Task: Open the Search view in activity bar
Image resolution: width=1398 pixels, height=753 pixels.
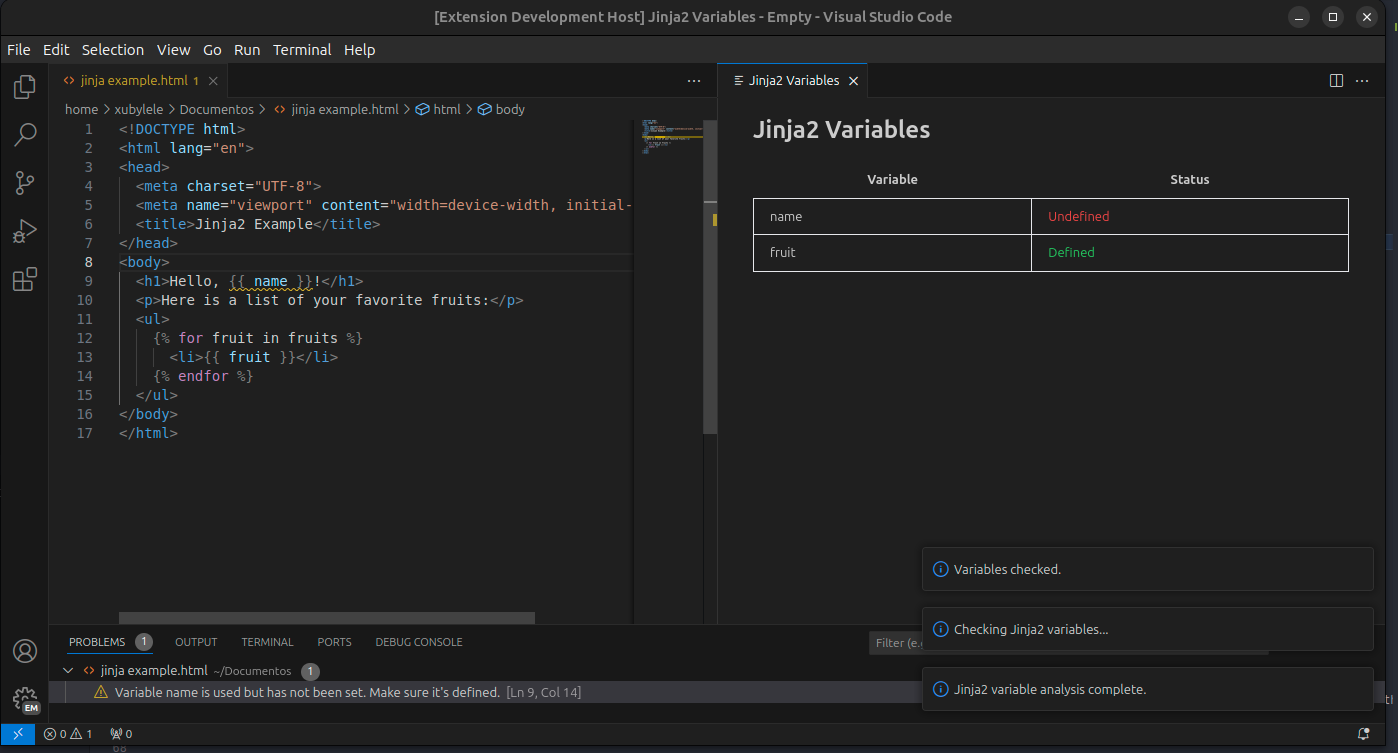Action: coord(25,135)
